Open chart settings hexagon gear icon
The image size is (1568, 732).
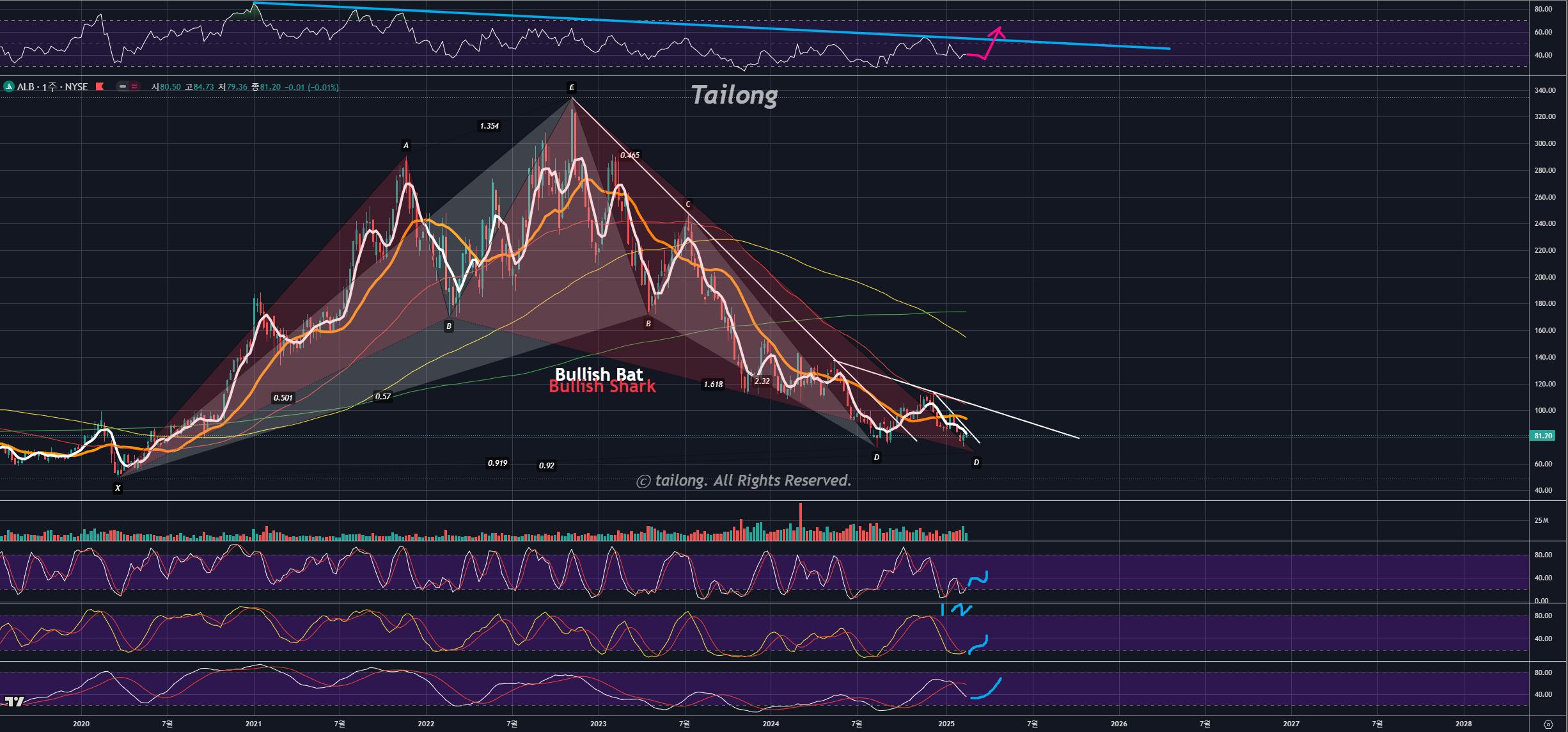[x=1548, y=724]
